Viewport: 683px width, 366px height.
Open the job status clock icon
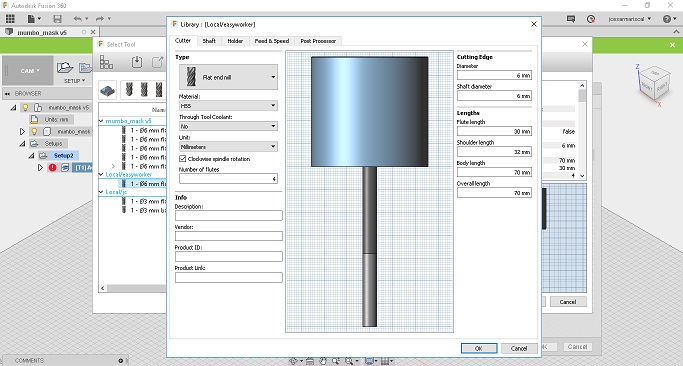coord(591,19)
